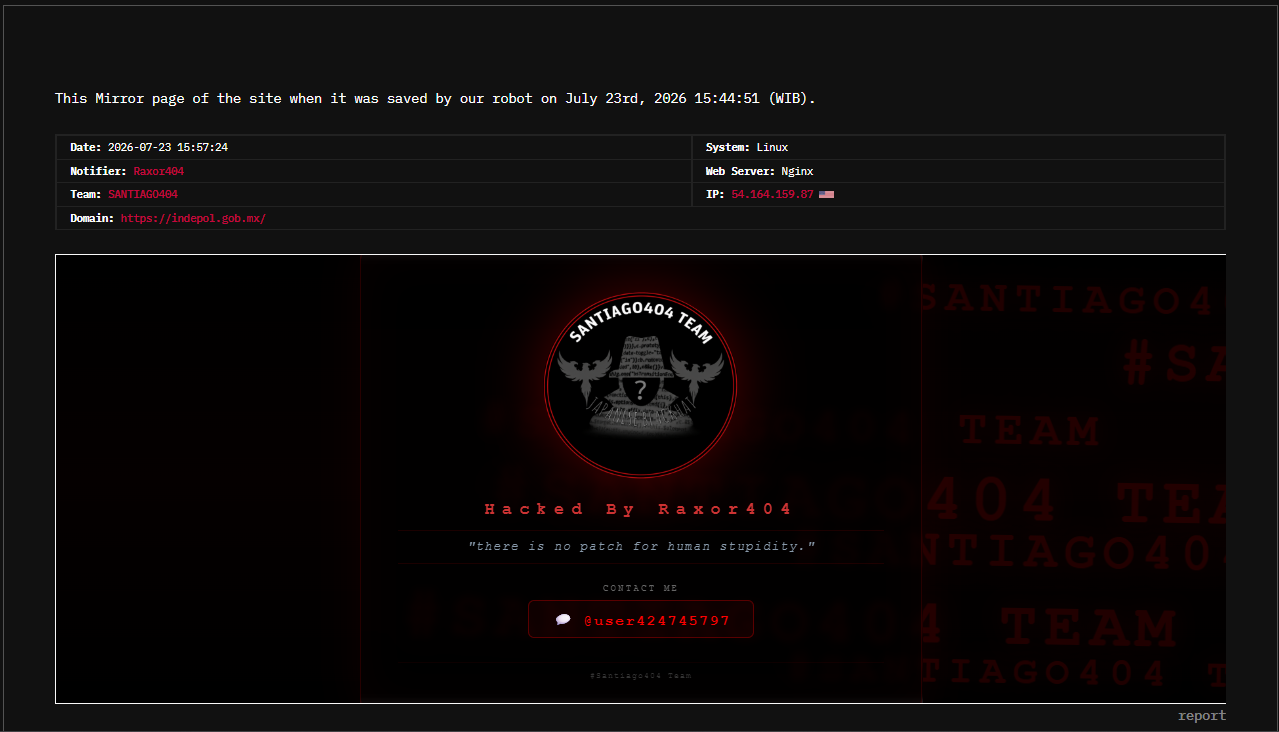Click the human stupidity quote text
This screenshot has height=732, width=1279.
641,546
